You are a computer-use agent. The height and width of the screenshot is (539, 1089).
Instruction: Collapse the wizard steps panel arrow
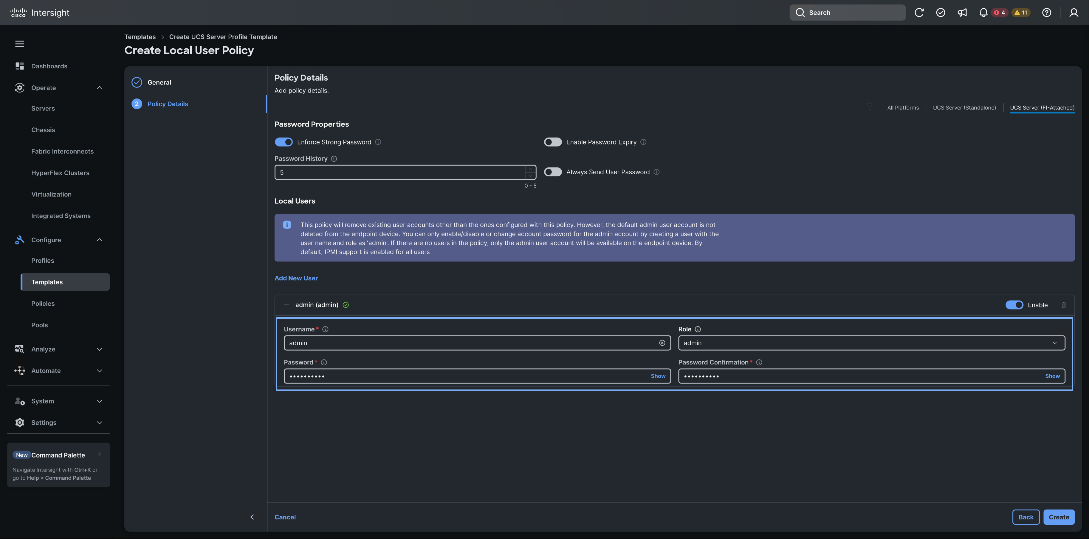coord(252,517)
